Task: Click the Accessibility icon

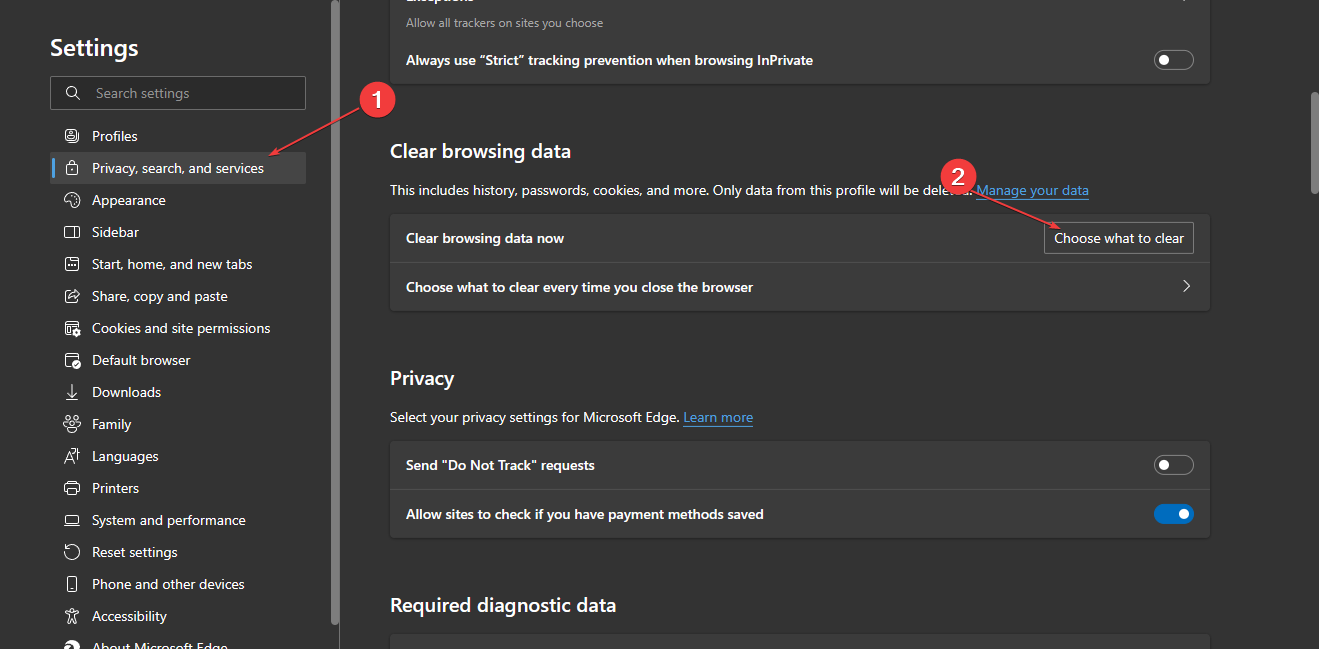Action: click(72, 616)
